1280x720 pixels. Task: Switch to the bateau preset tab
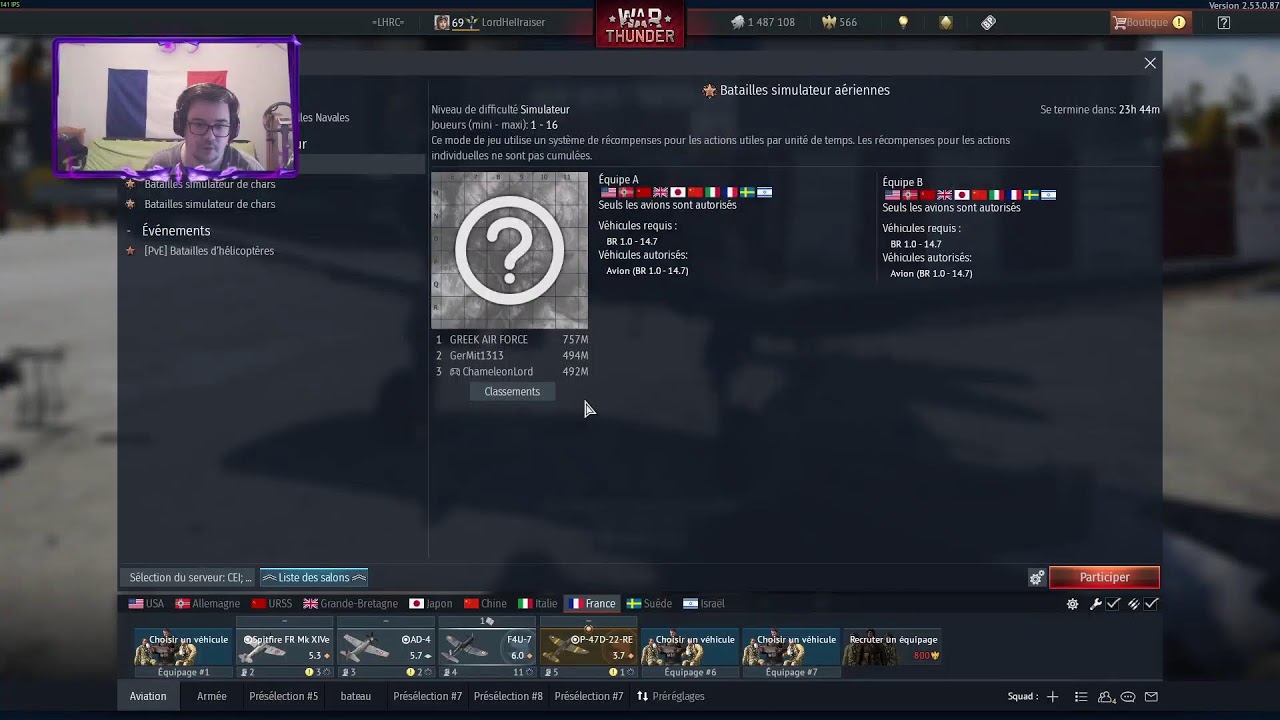coord(356,696)
